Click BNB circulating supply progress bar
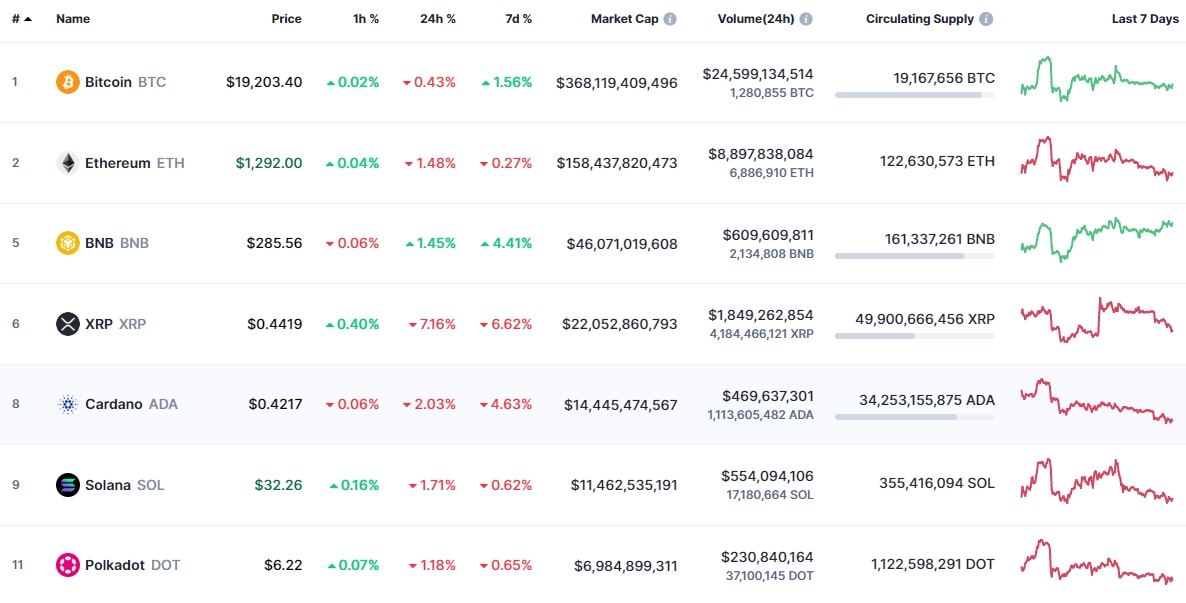This screenshot has height=603, width=1186. click(x=914, y=256)
